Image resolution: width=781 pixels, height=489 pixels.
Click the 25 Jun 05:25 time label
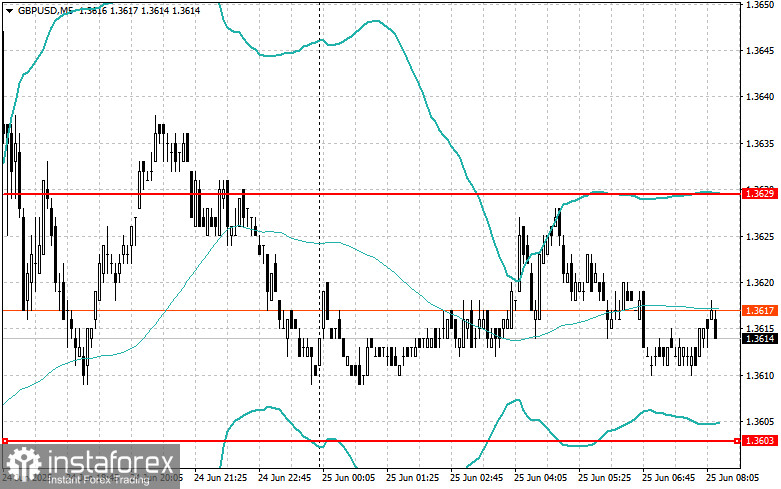604,478
